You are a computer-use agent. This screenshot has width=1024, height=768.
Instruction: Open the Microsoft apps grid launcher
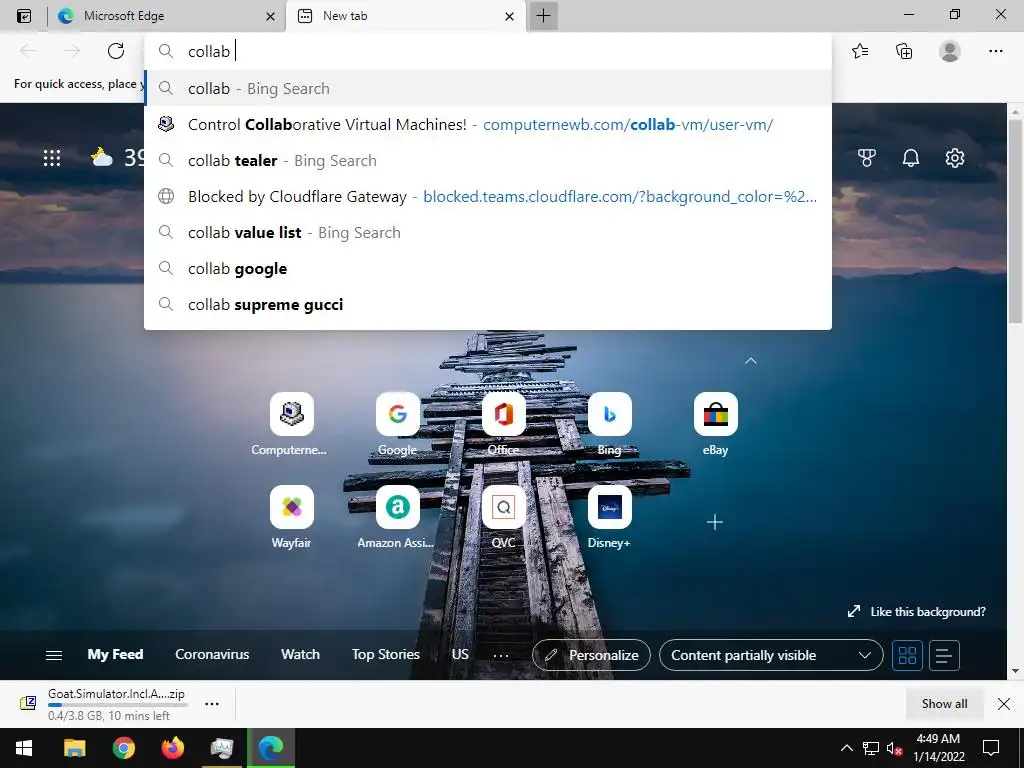52,158
